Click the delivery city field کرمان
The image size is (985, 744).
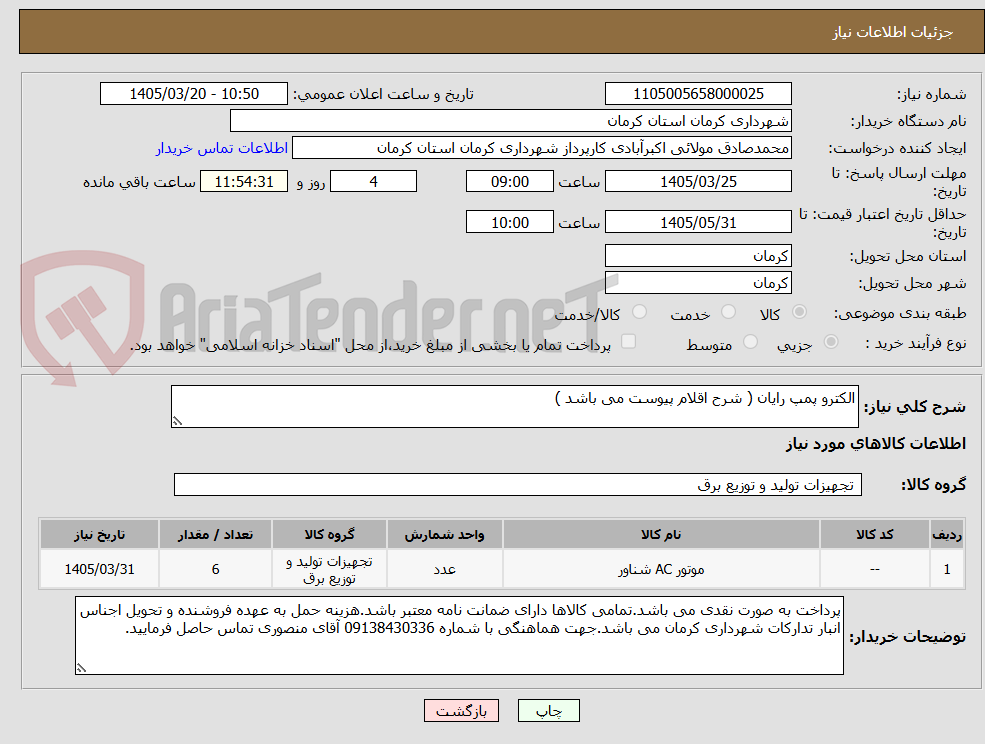pyautogui.click(x=698, y=283)
